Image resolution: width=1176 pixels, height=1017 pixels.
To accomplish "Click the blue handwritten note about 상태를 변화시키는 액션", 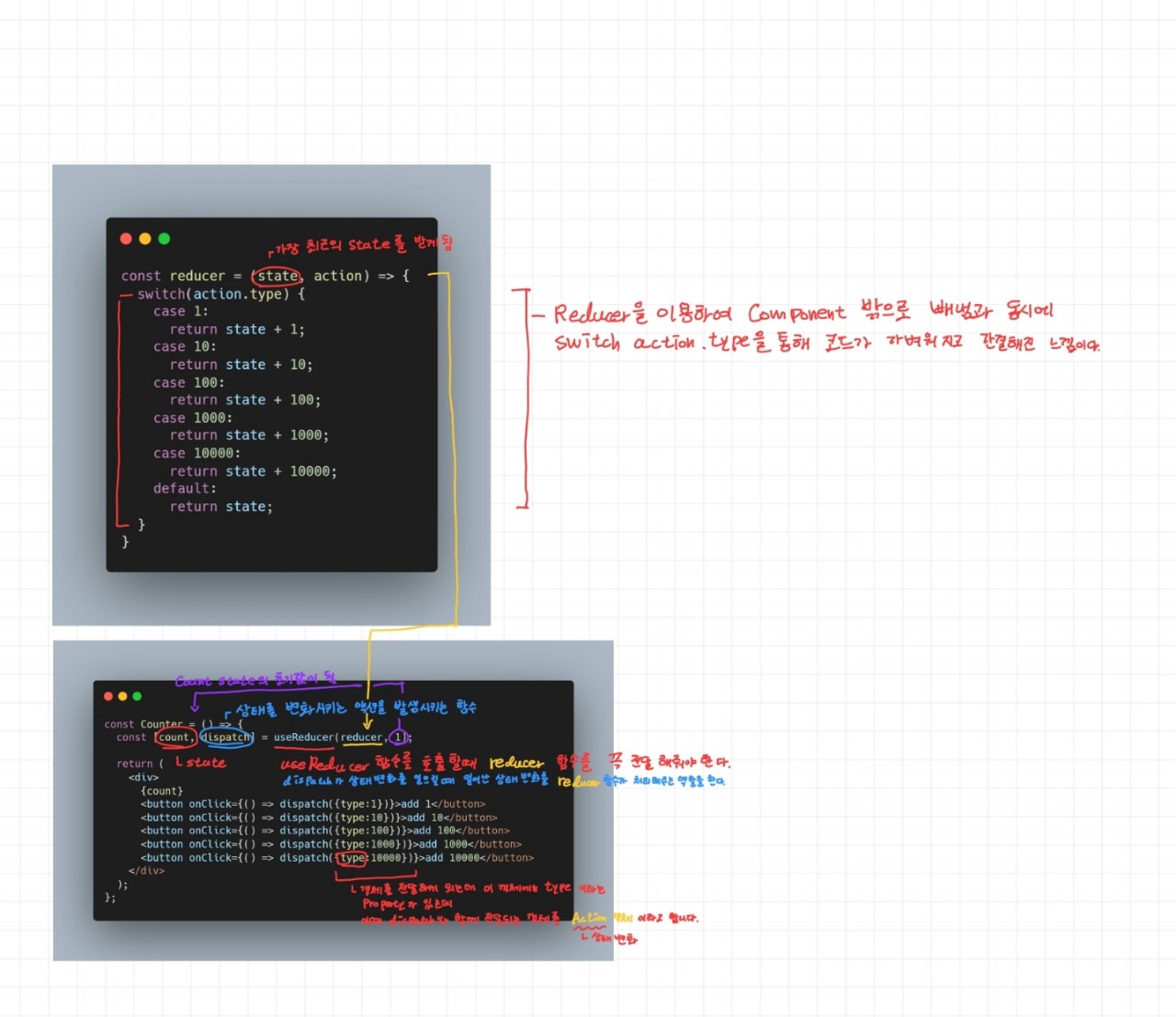I will pyautogui.click(x=356, y=708).
